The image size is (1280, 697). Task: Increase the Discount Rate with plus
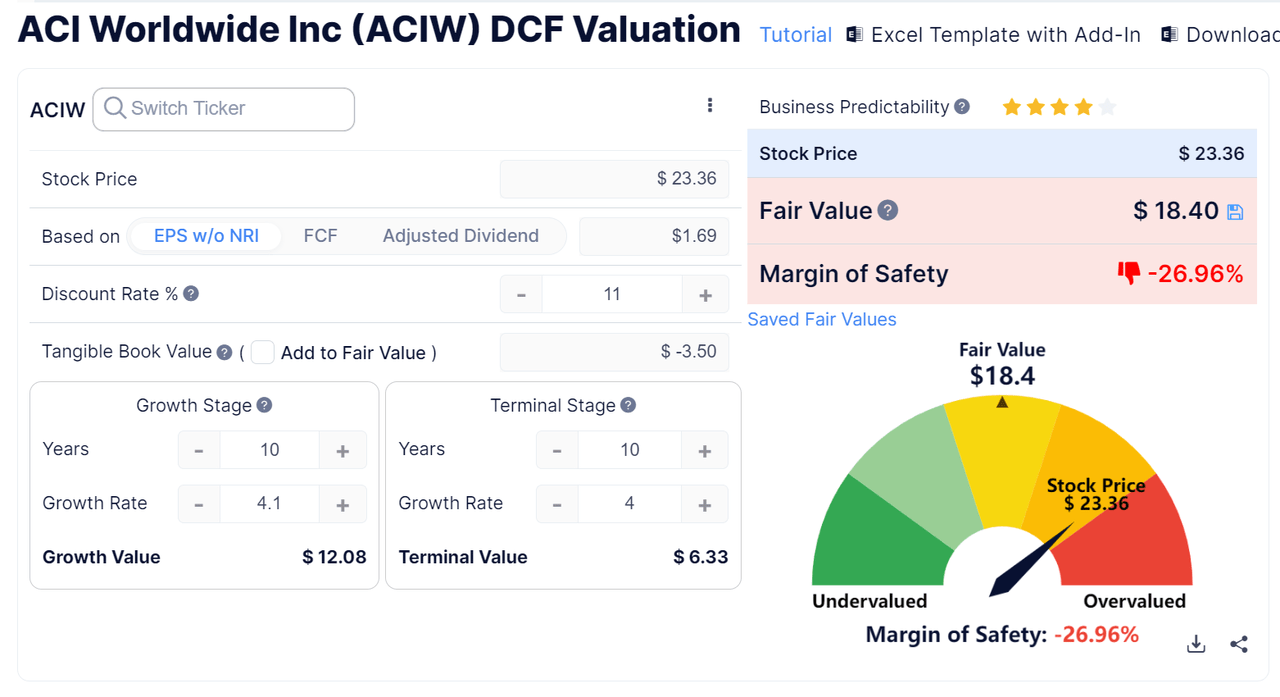click(x=705, y=295)
